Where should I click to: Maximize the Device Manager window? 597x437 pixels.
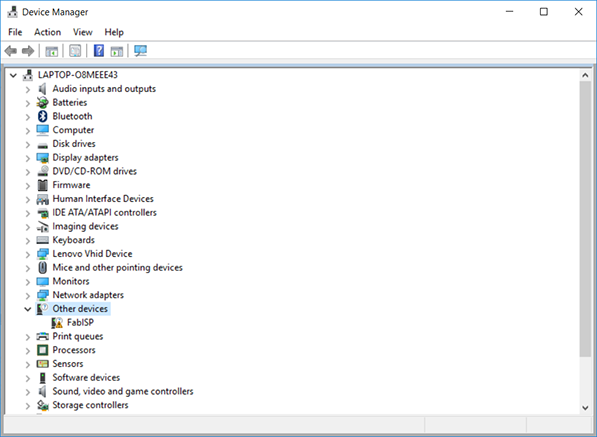coord(544,12)
